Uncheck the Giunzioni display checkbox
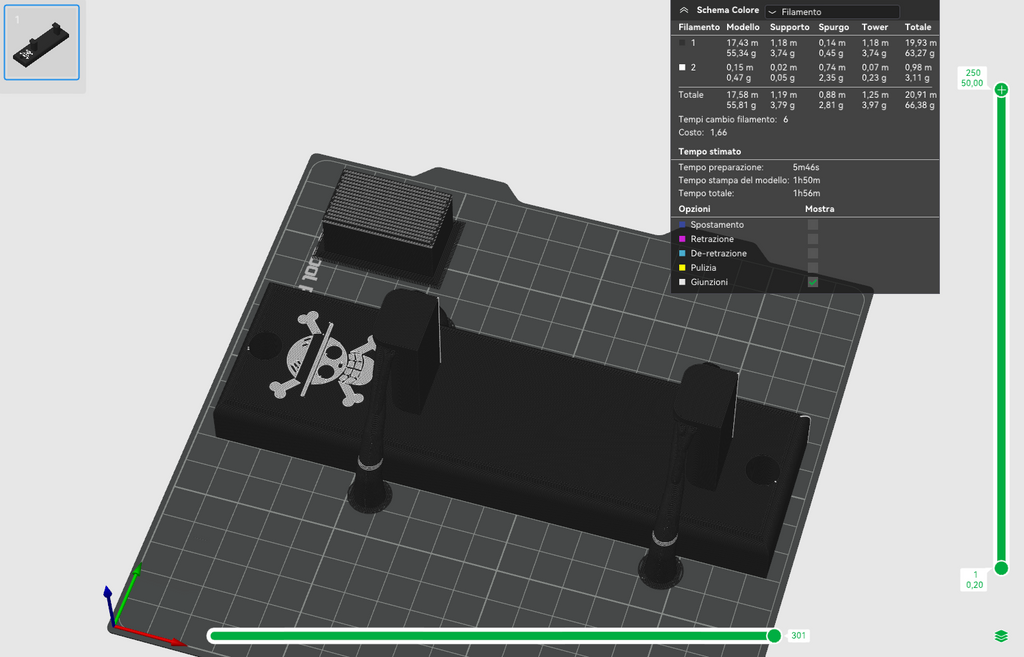This screenshot has height=657, width=1024. tap(812, 282)
